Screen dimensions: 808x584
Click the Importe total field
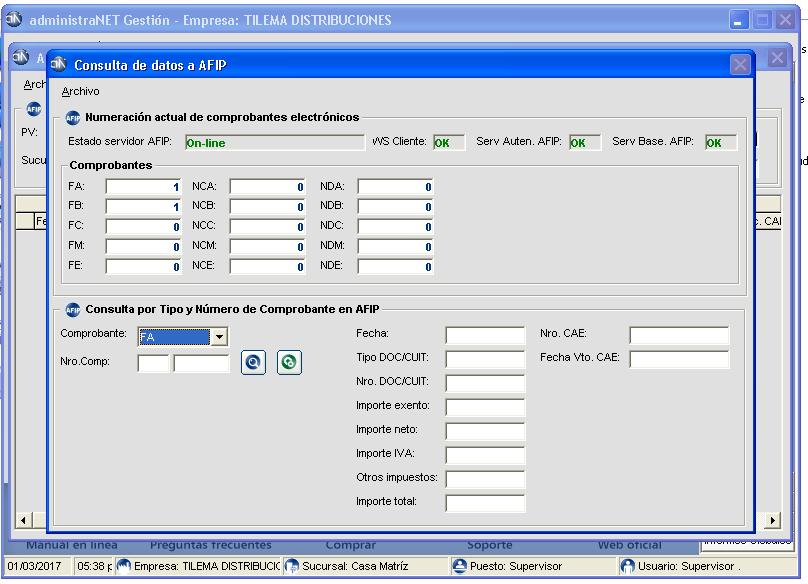click(x=485, y=503)
